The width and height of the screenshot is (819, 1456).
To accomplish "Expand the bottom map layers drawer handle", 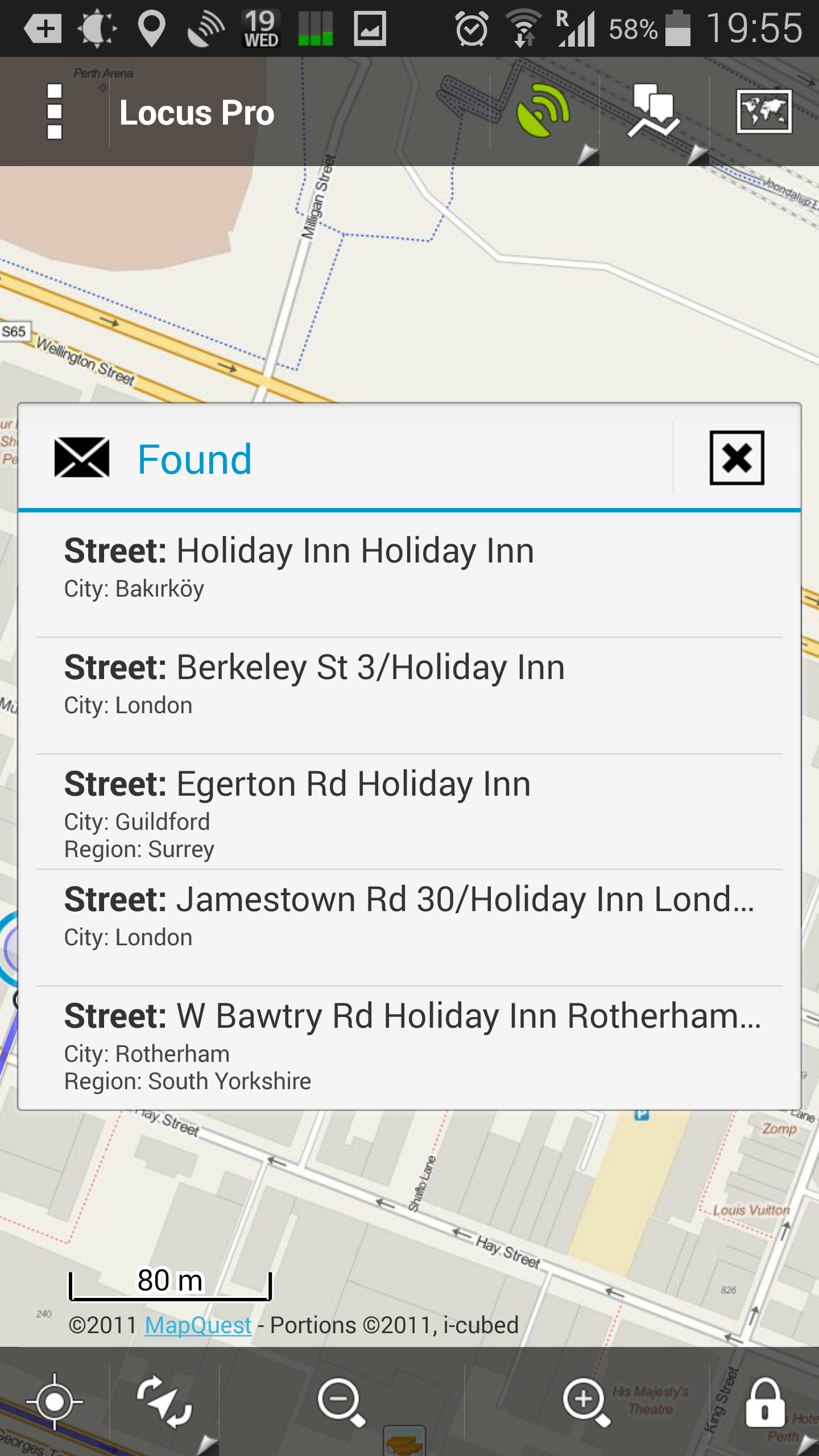I will tap(404, 1442).
